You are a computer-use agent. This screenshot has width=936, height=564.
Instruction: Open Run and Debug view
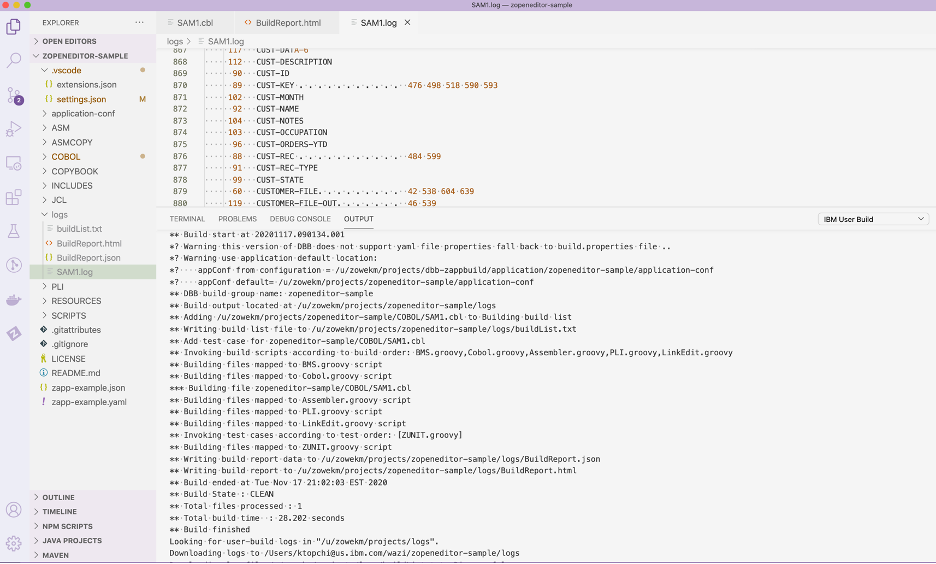(x=14, y=129)
